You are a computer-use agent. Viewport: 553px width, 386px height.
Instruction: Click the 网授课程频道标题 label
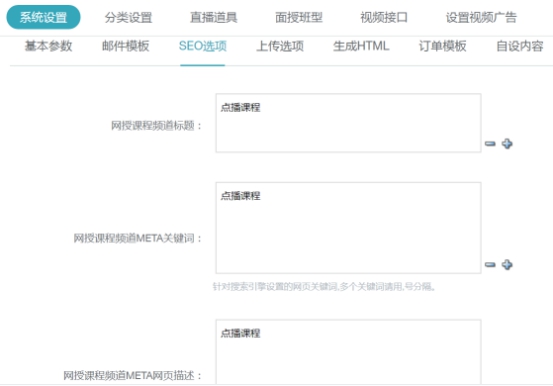(x=157, y=125)
